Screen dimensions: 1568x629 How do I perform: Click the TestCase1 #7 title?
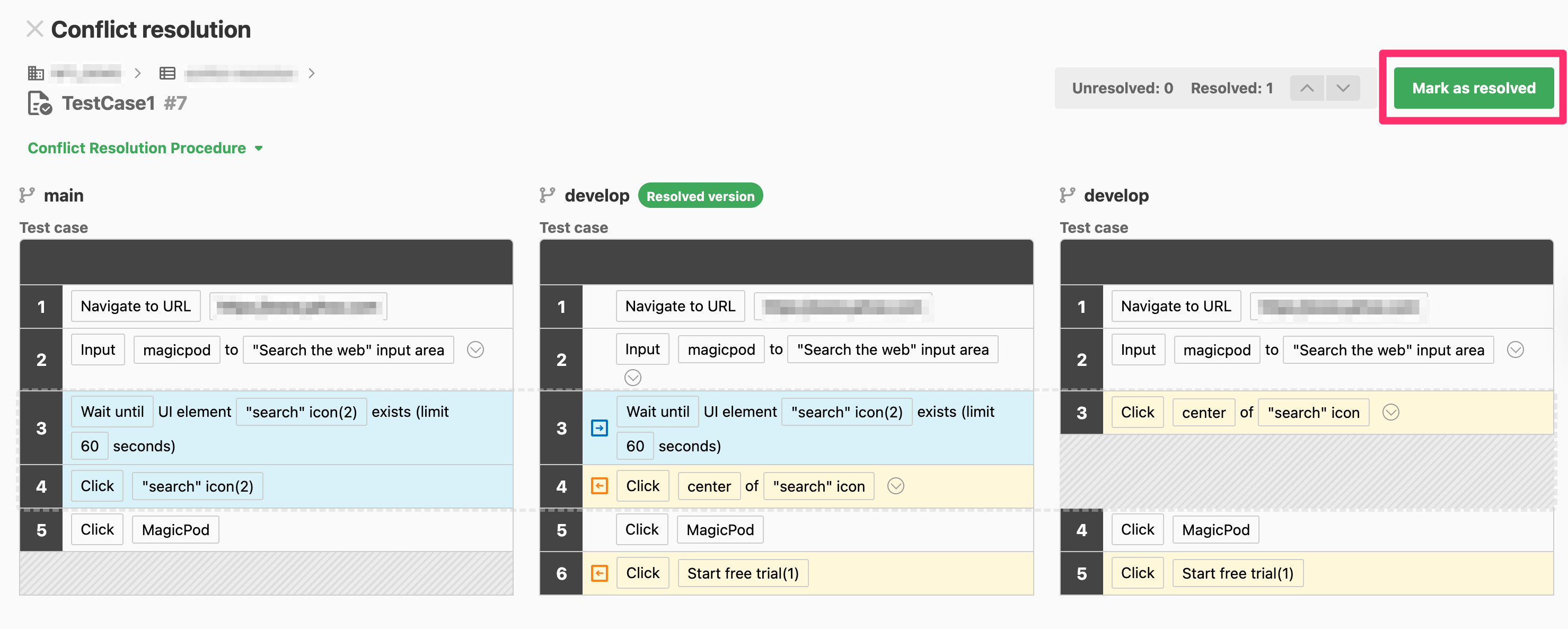[x=124, y=103]
